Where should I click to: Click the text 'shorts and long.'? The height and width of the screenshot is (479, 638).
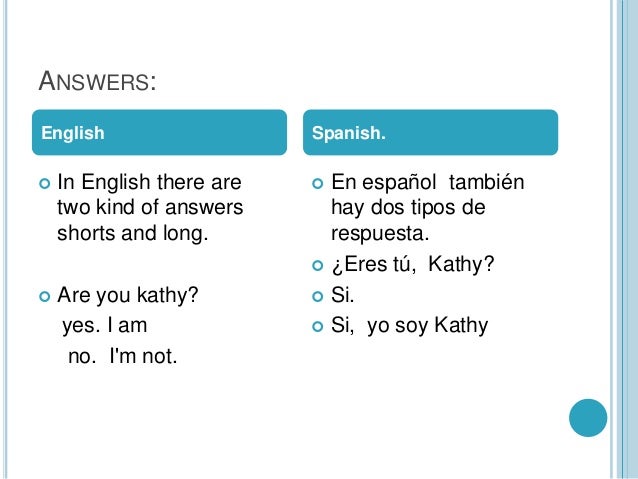133,234
